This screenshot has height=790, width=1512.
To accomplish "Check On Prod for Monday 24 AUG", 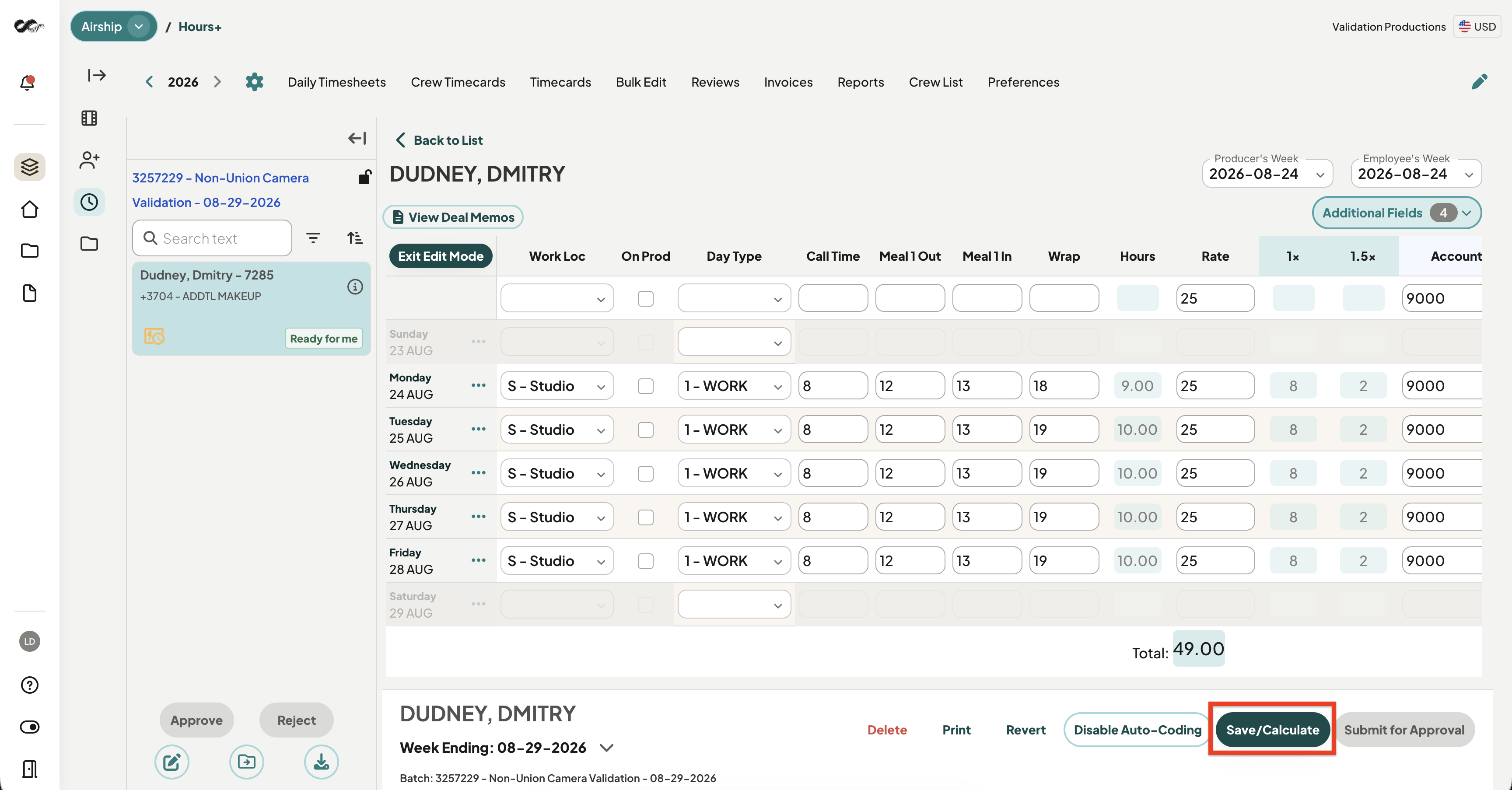I will point(646,386).
